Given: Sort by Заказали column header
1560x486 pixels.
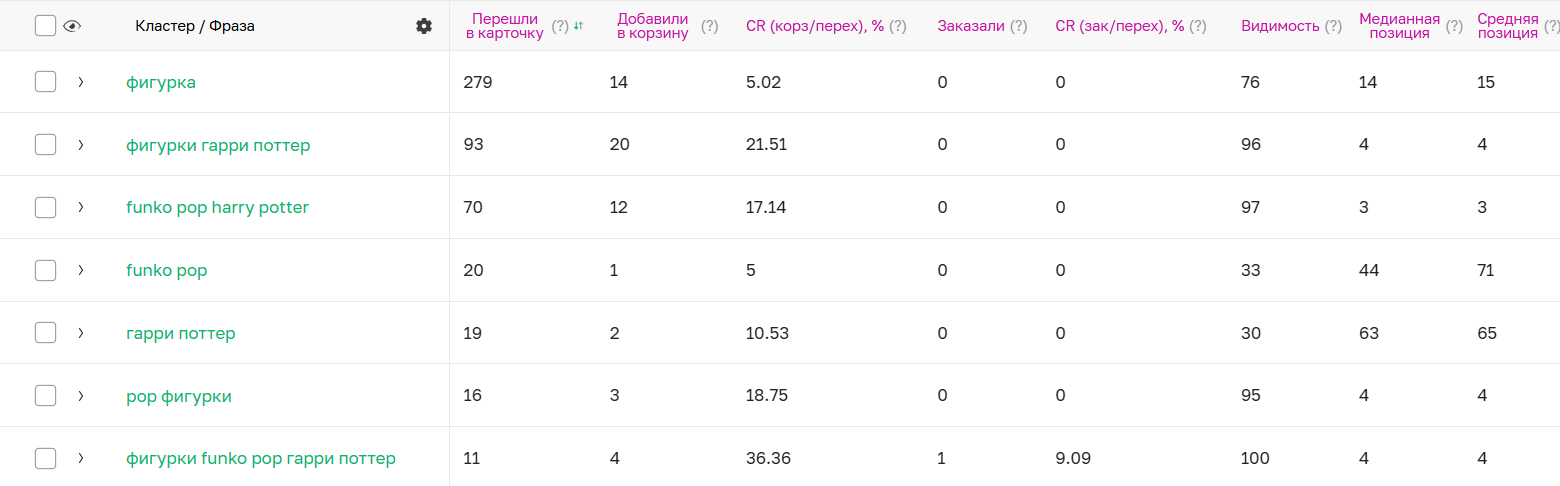Looking at the screenshot, I should [971, 26].
